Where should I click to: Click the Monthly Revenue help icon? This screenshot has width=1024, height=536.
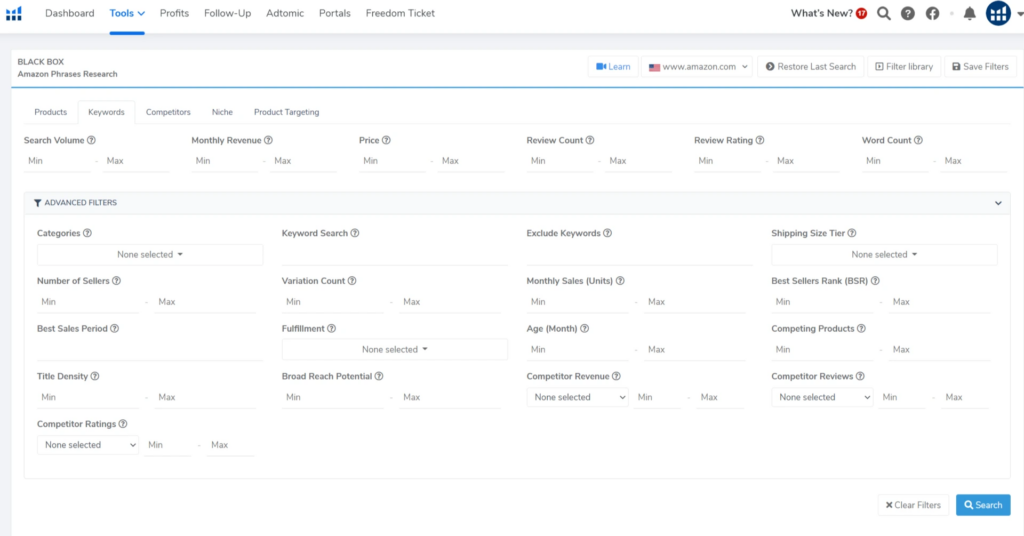(268, 140)
